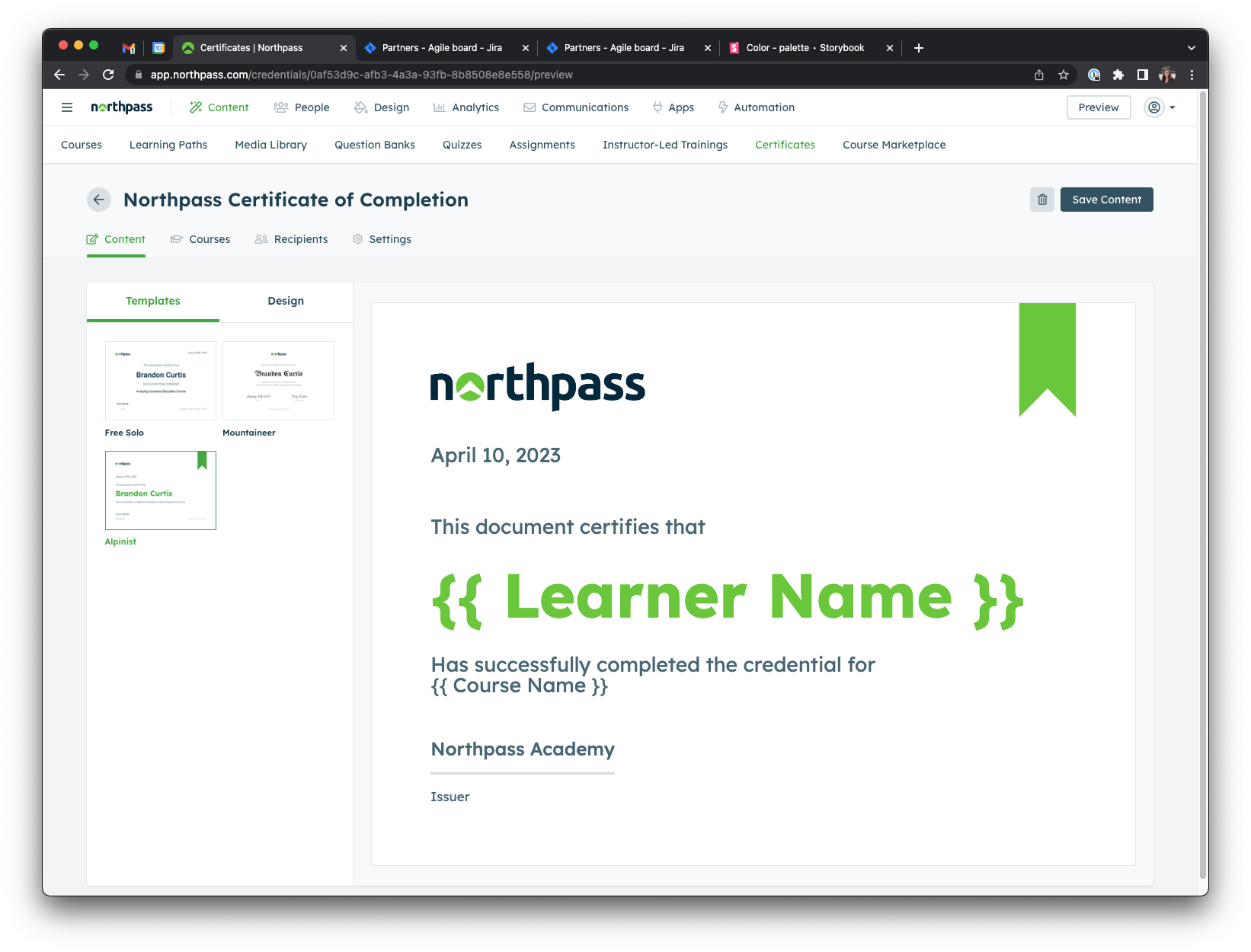This screenshot has width=1251, height=952.
Task: Select the People icon in top navigation
Action: pos(280,107)
